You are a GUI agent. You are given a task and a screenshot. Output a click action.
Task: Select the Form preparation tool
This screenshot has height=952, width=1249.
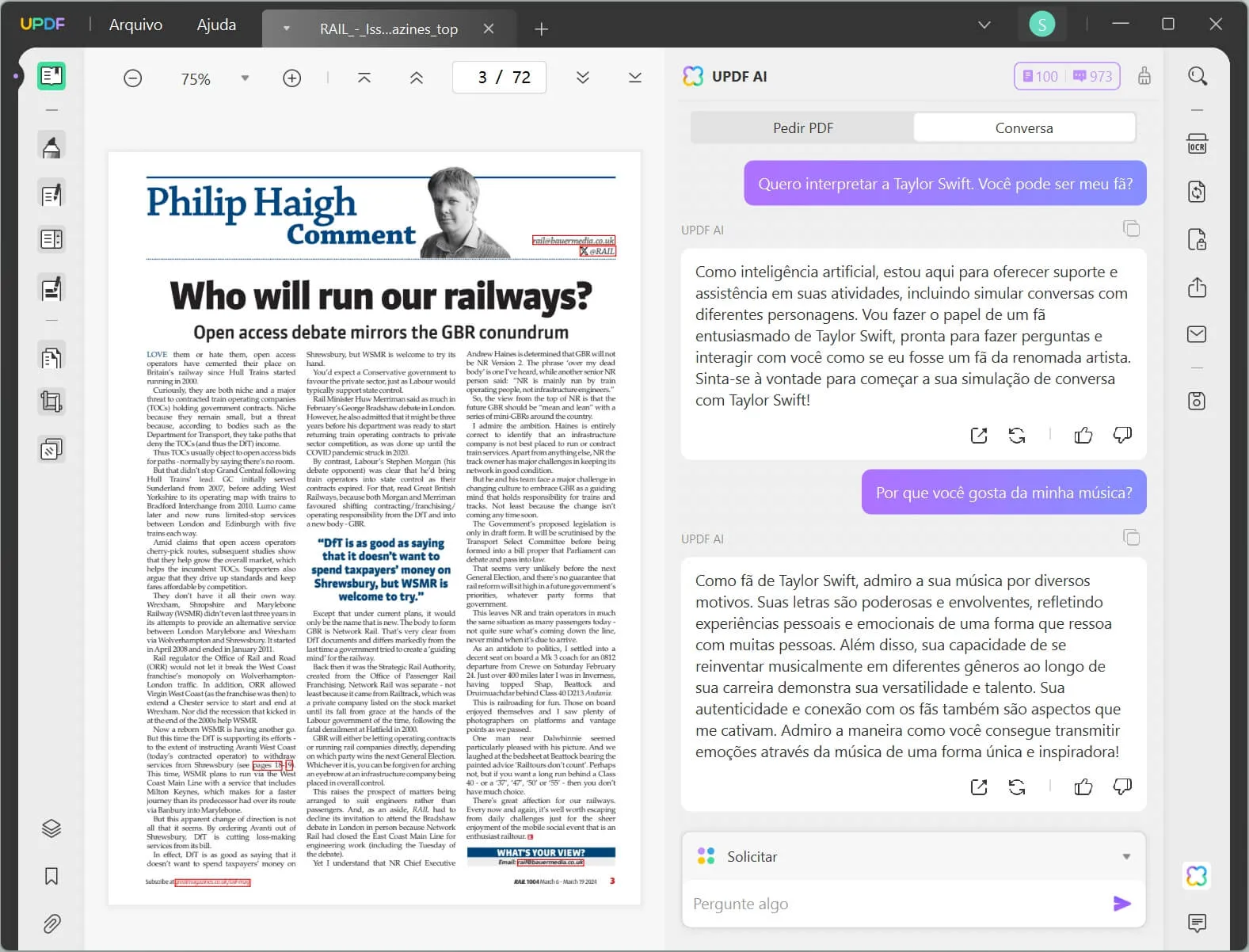[x=51, y=239]
